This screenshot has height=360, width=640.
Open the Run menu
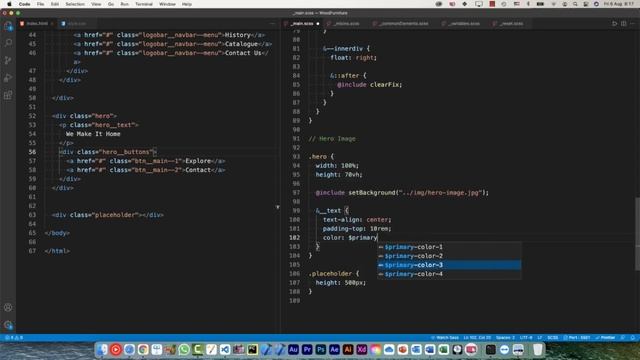point(124,4)
